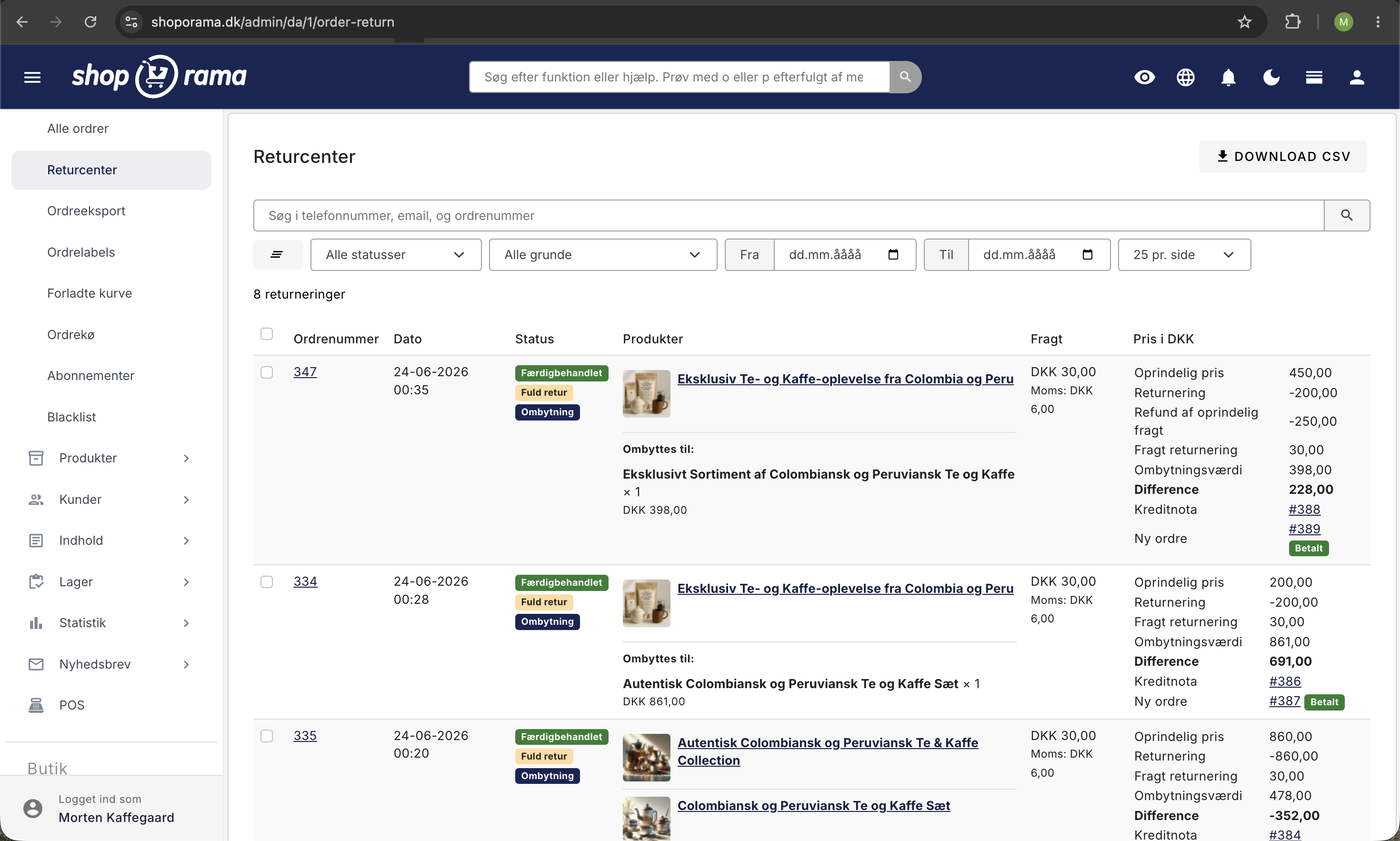Expand the Nyhedsbrev chevron in sidebar

(x=186, y=664)
